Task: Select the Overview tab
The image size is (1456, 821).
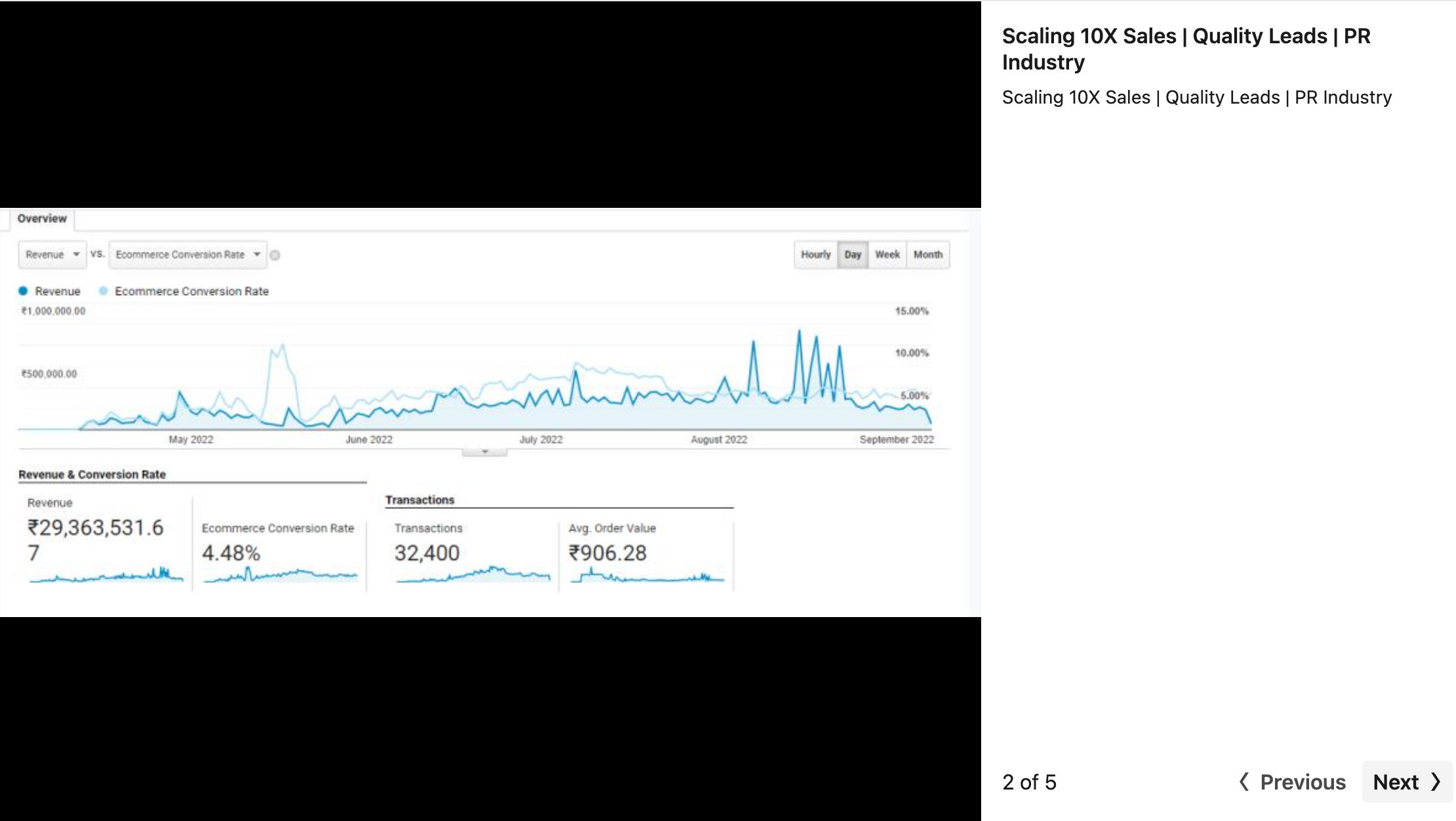Action: (x=42, y=219)
